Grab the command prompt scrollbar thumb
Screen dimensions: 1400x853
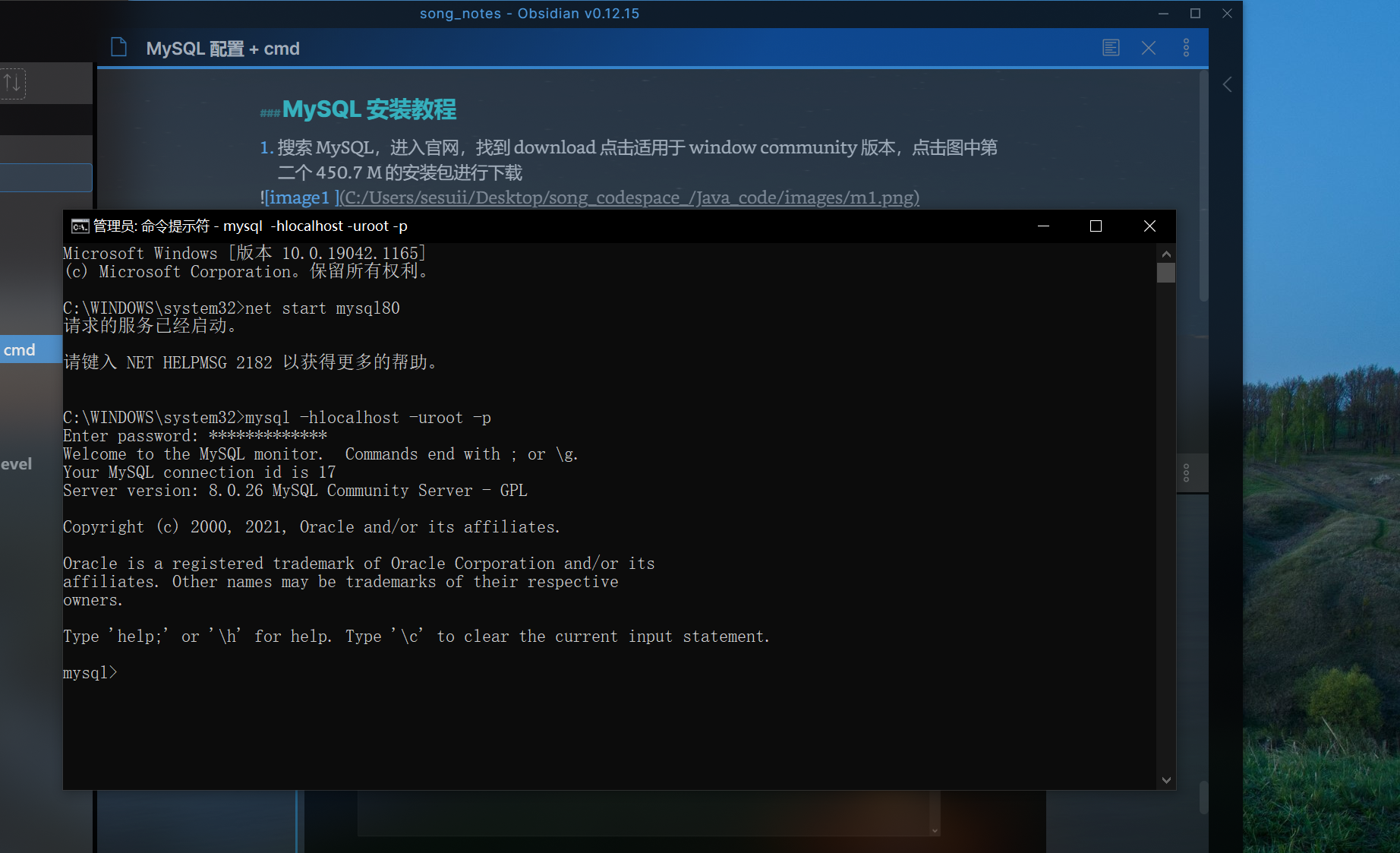coord(1166,273)
